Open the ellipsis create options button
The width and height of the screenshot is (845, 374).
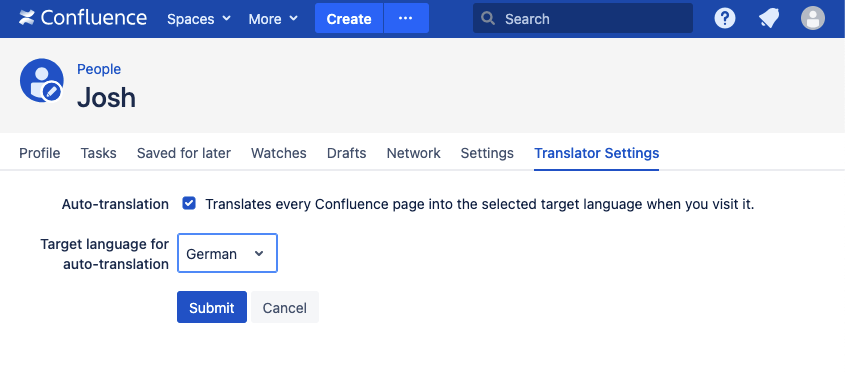[x=406, y=18]
